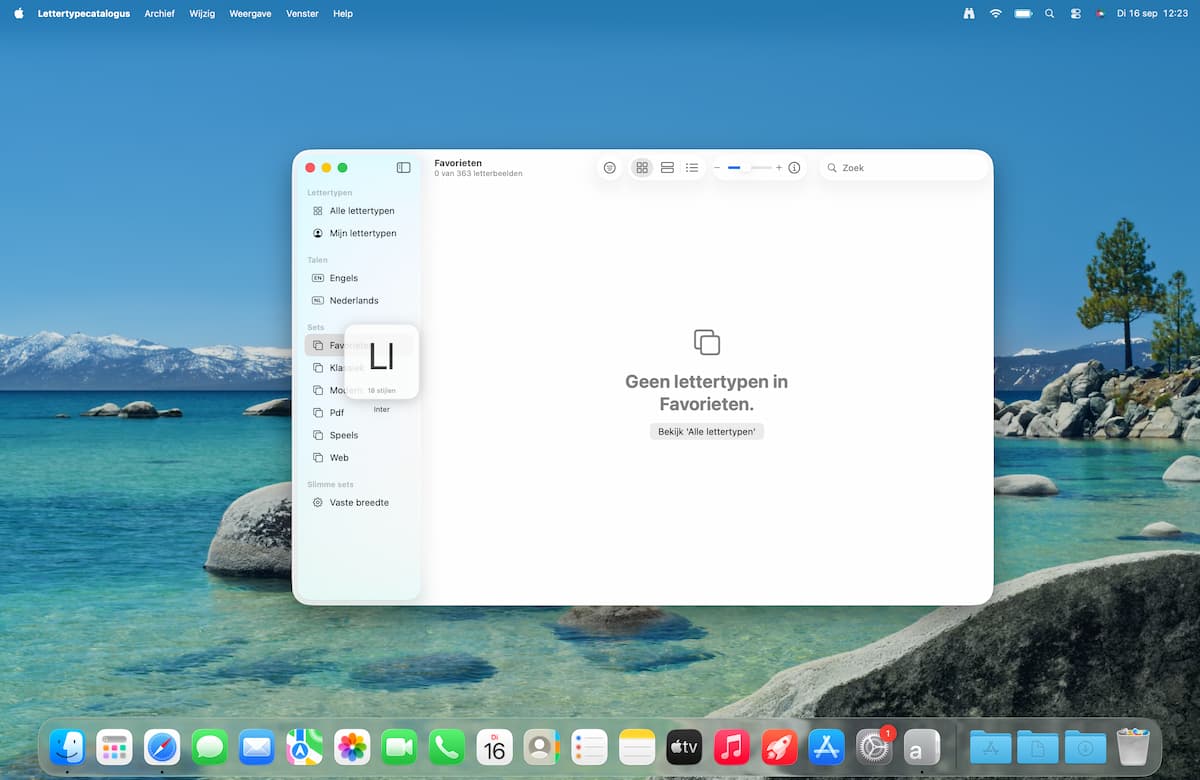Switch to list view
The image size is (1200, 780).
pyautogui.click(x=692, y=168)
